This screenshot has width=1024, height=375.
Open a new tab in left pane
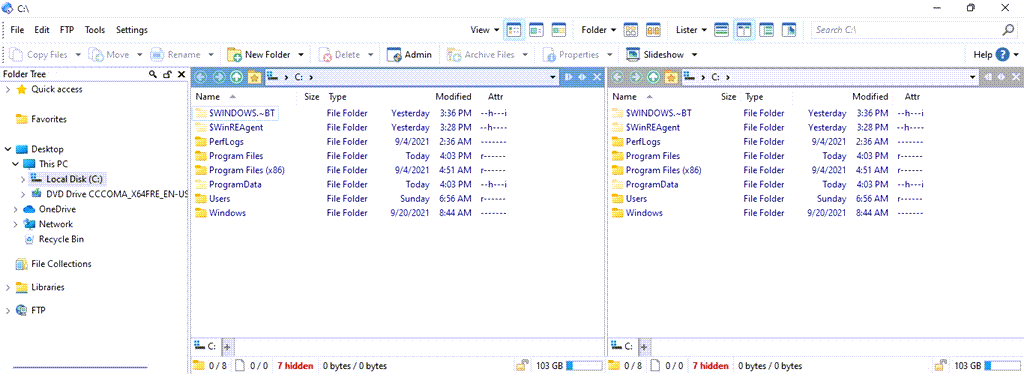point(227,346)
